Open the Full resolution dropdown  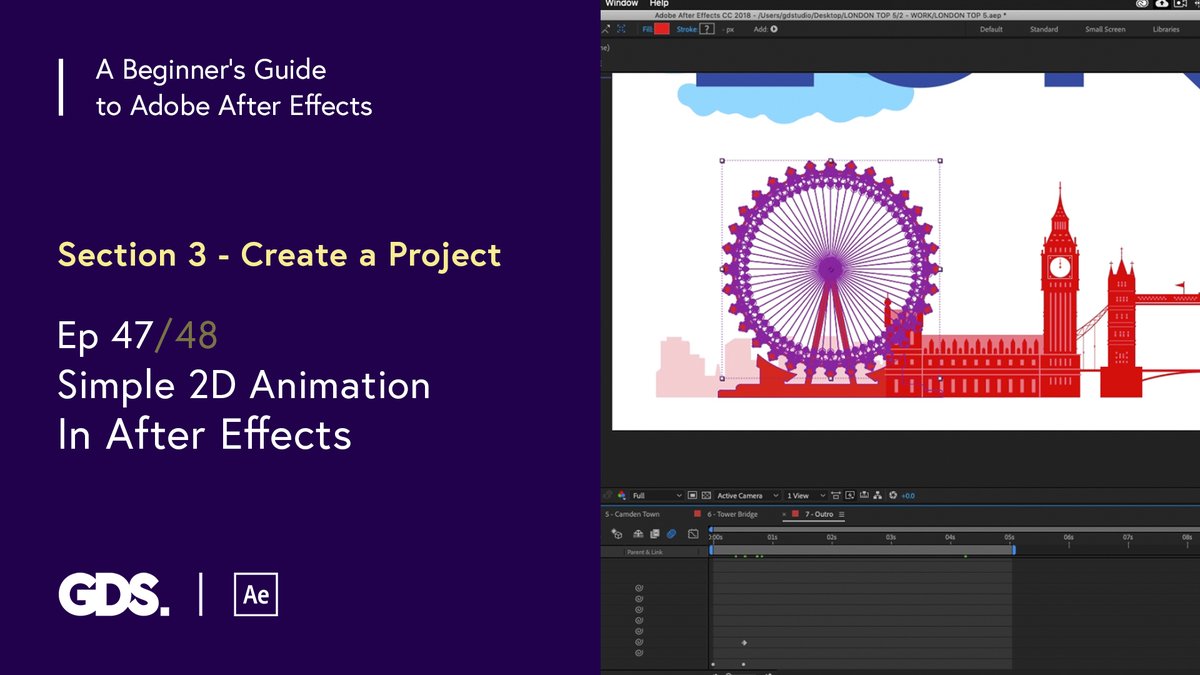click(657, 496)
